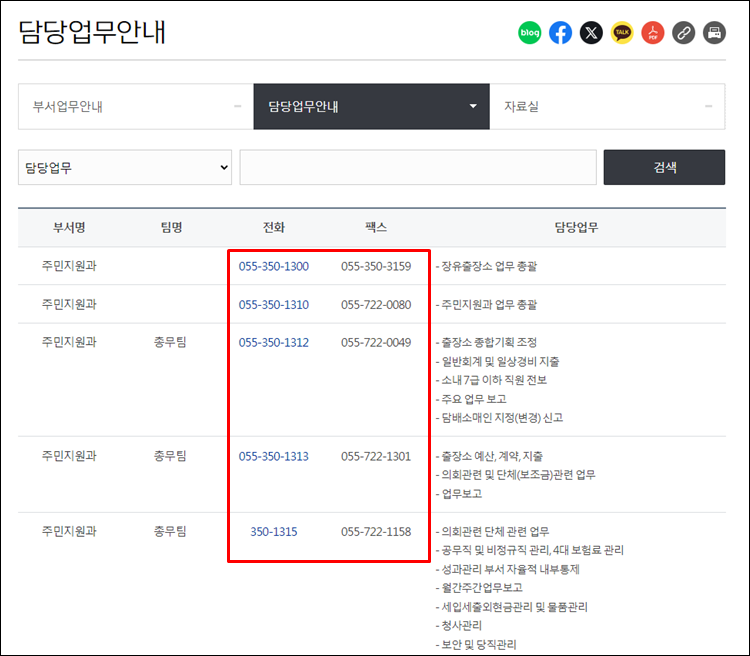This screenshot has width=750, height=656.
Task: Click the 담당업무 column header
Action: coord(576,227)
